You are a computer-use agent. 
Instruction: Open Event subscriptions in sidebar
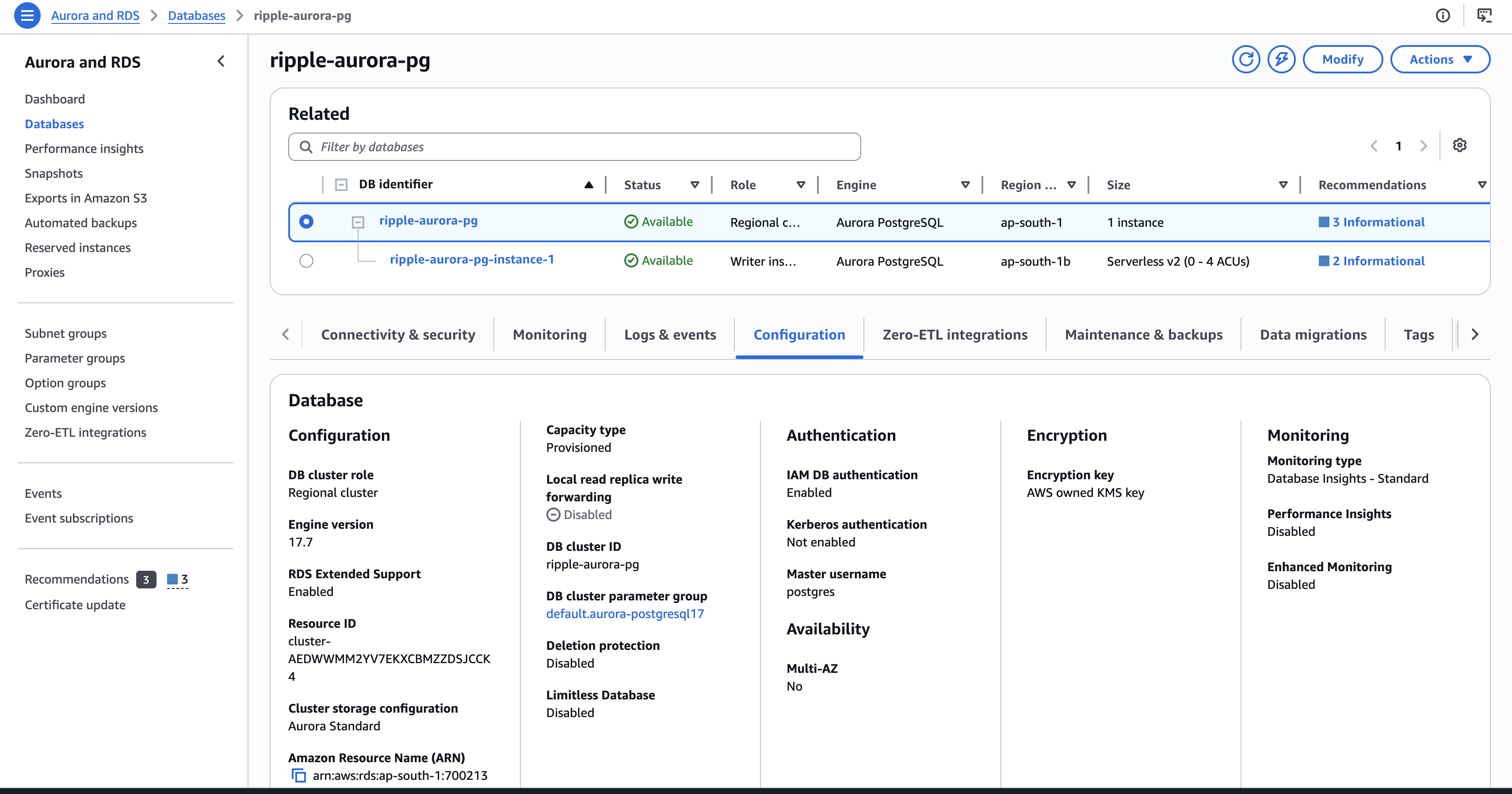click(79, 518)
